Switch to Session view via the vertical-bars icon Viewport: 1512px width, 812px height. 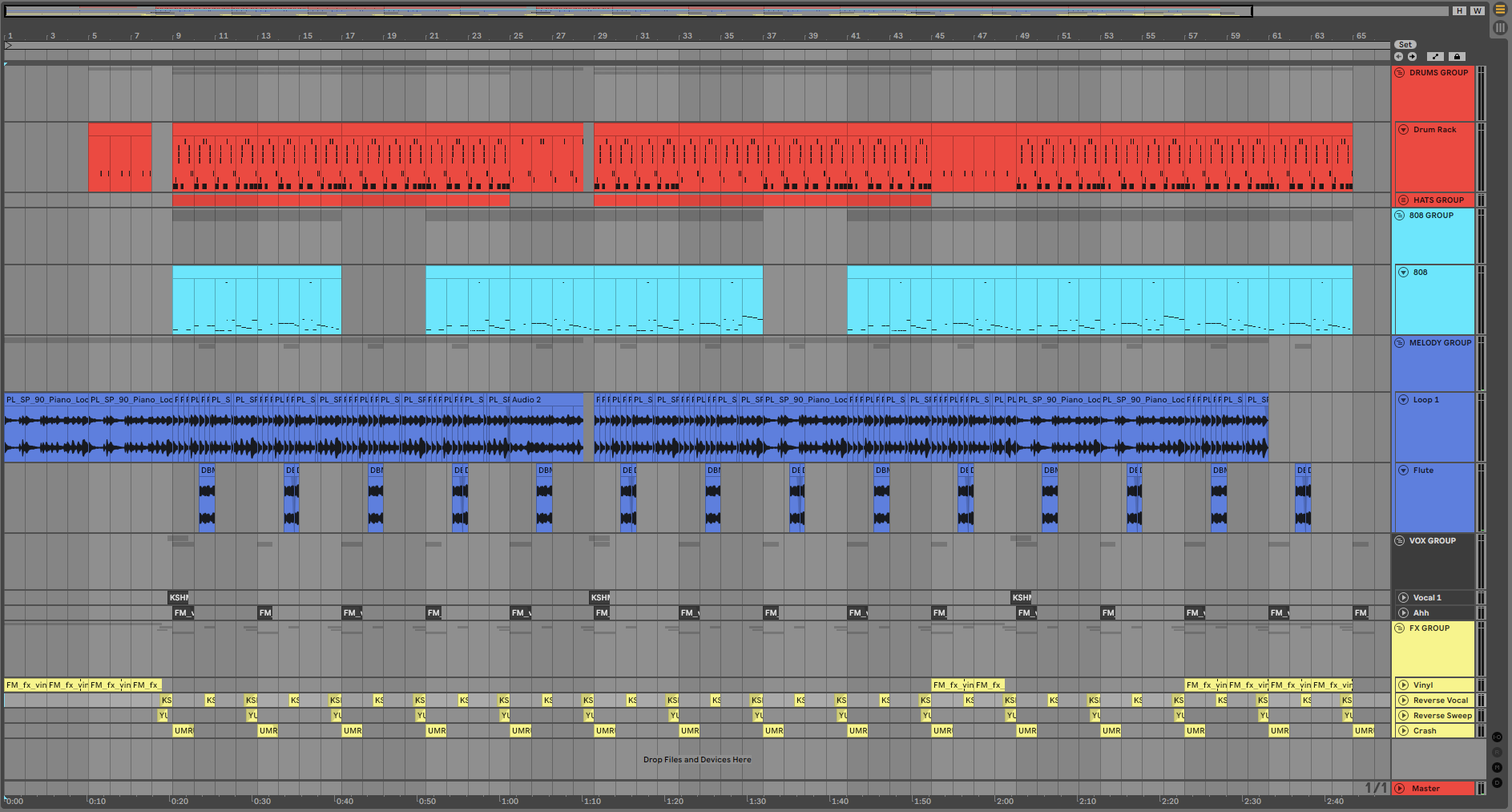pos(1500,27)
